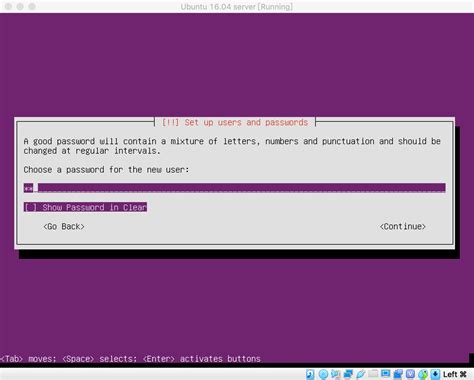Click the USB devices status icon
Viewport: 474px width, 380px height.
pos(361,374)
